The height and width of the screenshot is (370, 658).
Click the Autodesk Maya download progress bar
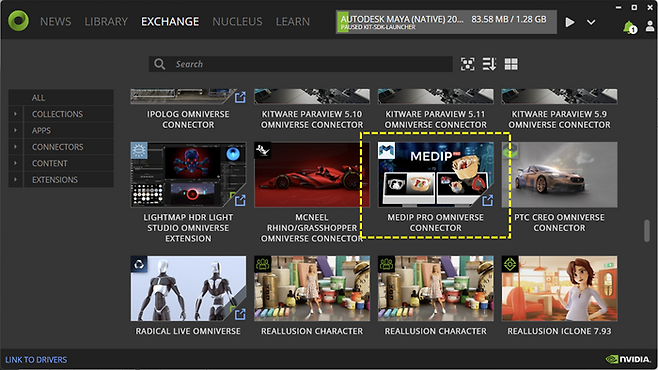(x=446, y=22)
